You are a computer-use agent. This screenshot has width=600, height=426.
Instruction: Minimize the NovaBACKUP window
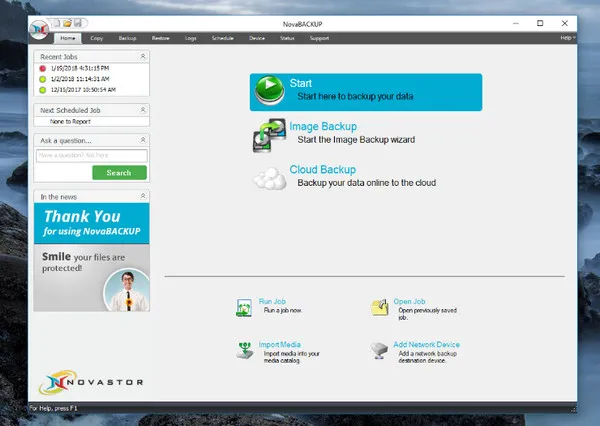[x=516, y=23]
